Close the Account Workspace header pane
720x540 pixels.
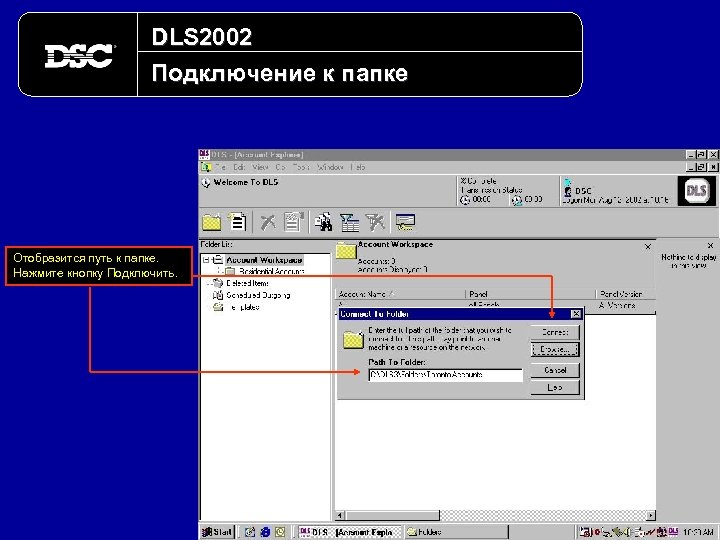(647, 247)
